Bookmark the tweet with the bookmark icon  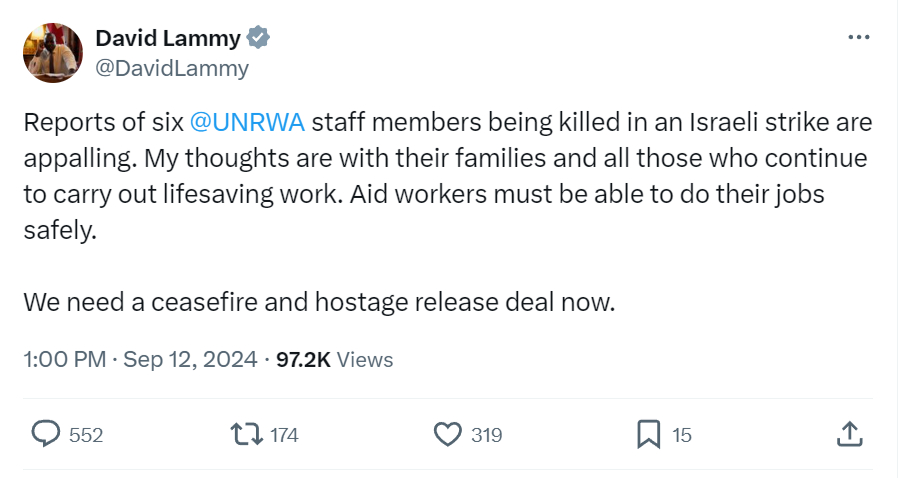click(x=648, y=434)
